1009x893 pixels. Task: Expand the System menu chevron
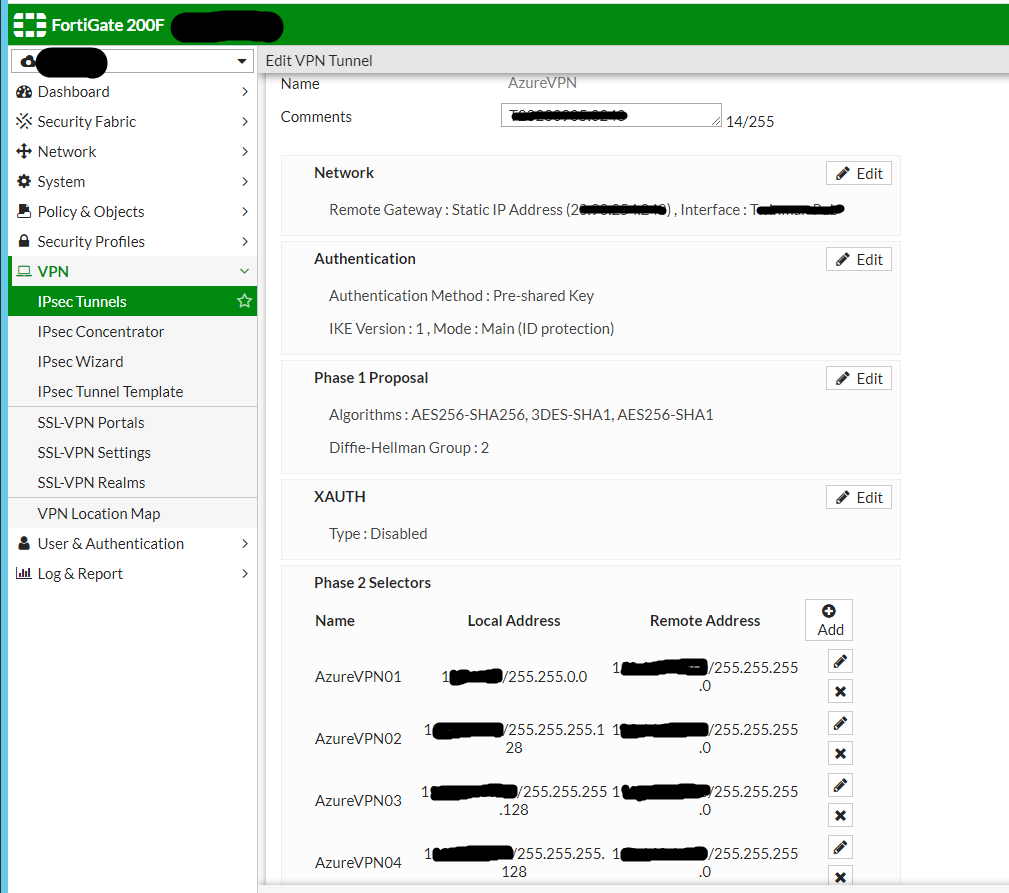tap(245, 181)
